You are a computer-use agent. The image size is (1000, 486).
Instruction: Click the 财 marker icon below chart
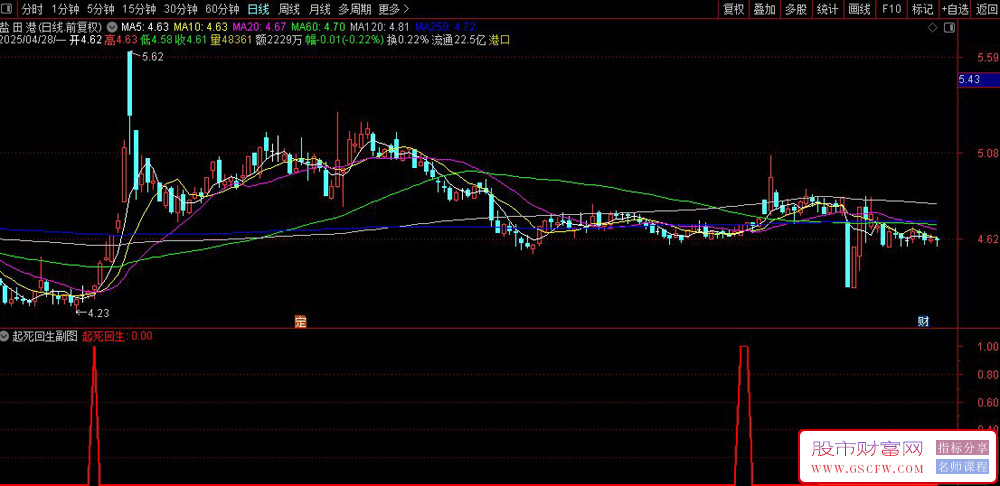pos(923,321)
